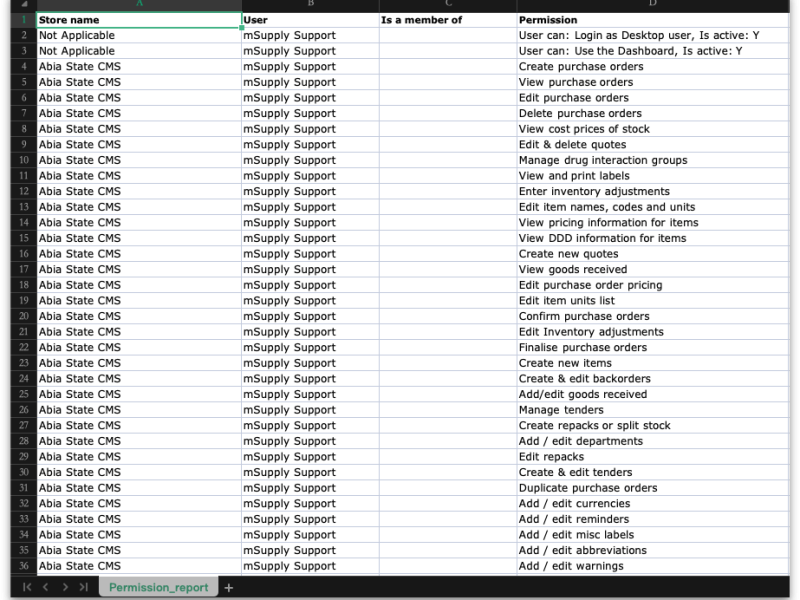The height and width of the screenshot is (600, 800).
Task: Click Abia State CMS cell in row 4
Action: (139, 66)
